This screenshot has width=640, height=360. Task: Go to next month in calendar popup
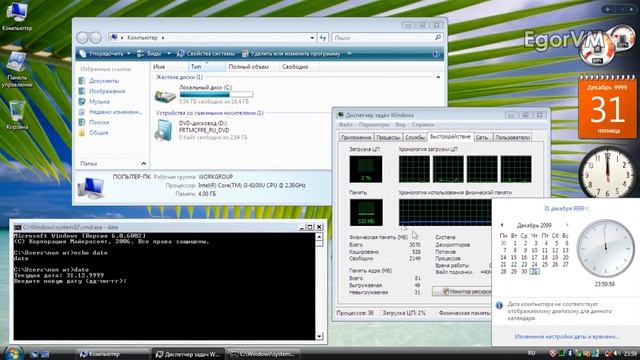click(567, 225)
